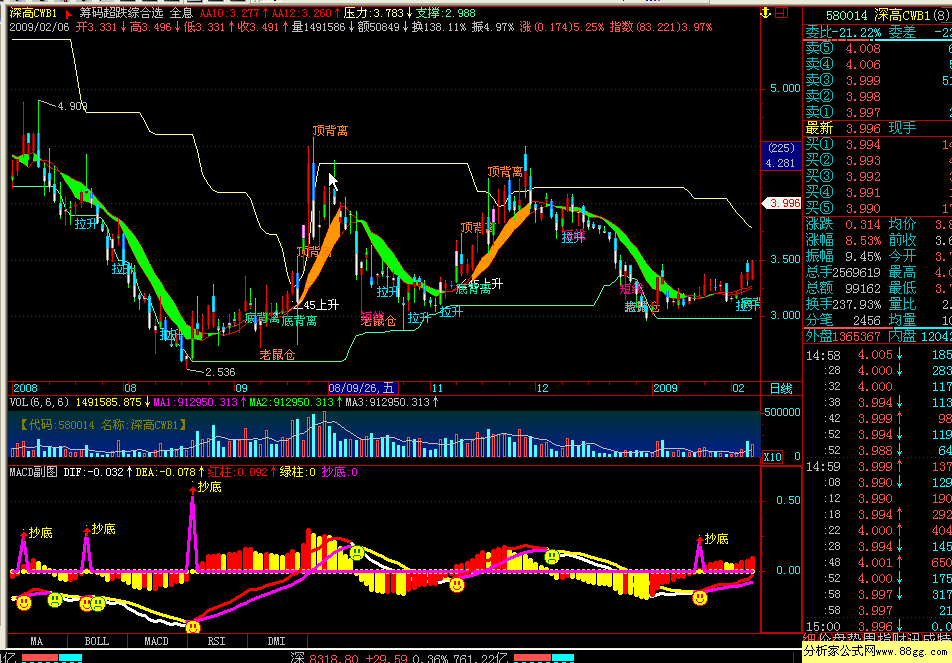Click the (225) 4.281 cursor value box
Image resolution: width=952 pixels, height=663 pixels.
click(x=781, y=155)
